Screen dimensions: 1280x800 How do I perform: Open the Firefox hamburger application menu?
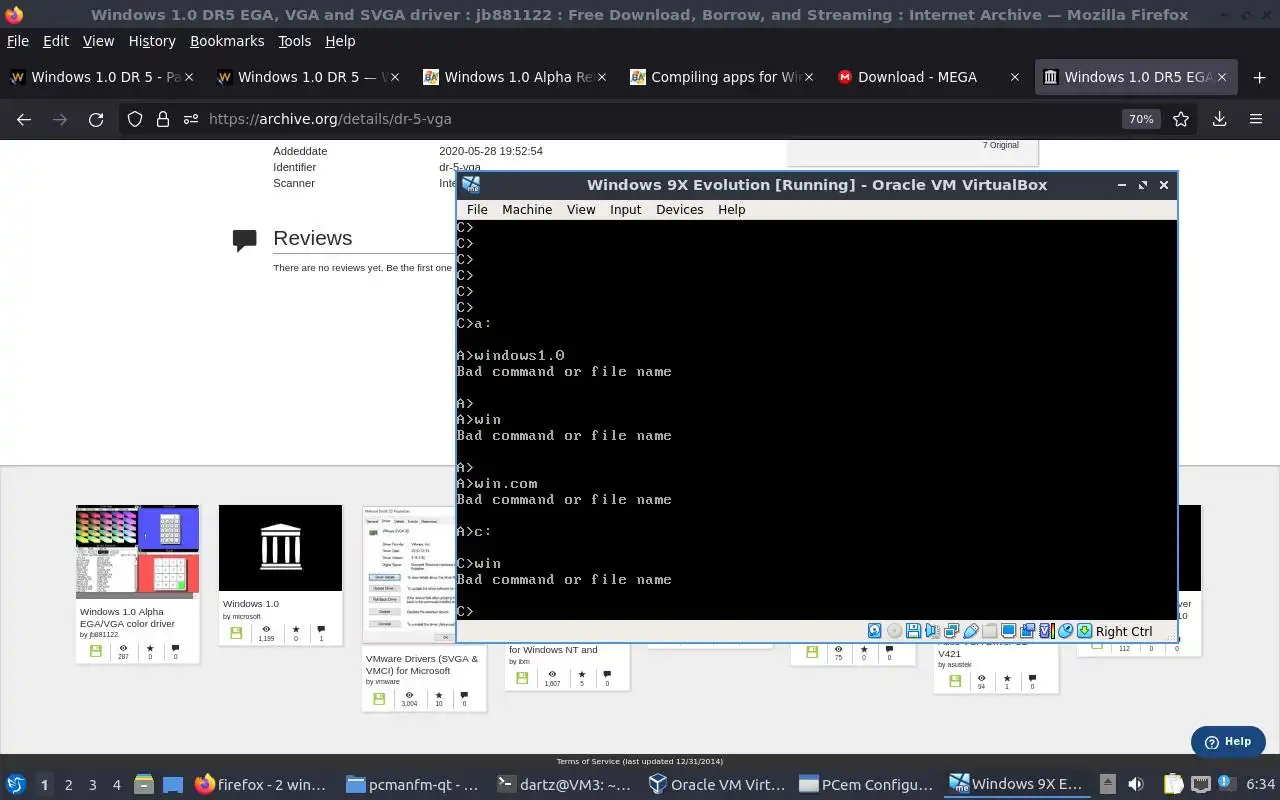pyautogui.click(x=1256, y=119)
